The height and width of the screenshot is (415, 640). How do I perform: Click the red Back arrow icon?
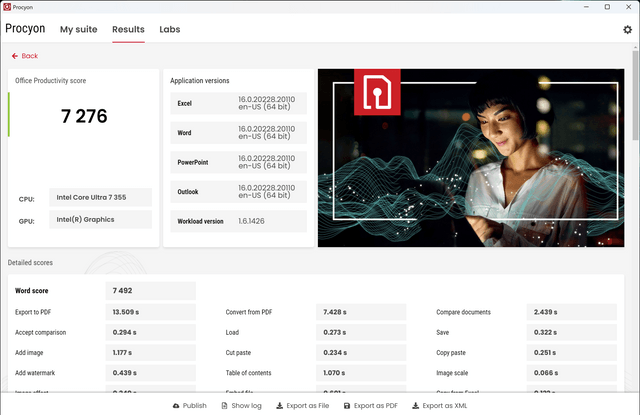click(15, 56)
